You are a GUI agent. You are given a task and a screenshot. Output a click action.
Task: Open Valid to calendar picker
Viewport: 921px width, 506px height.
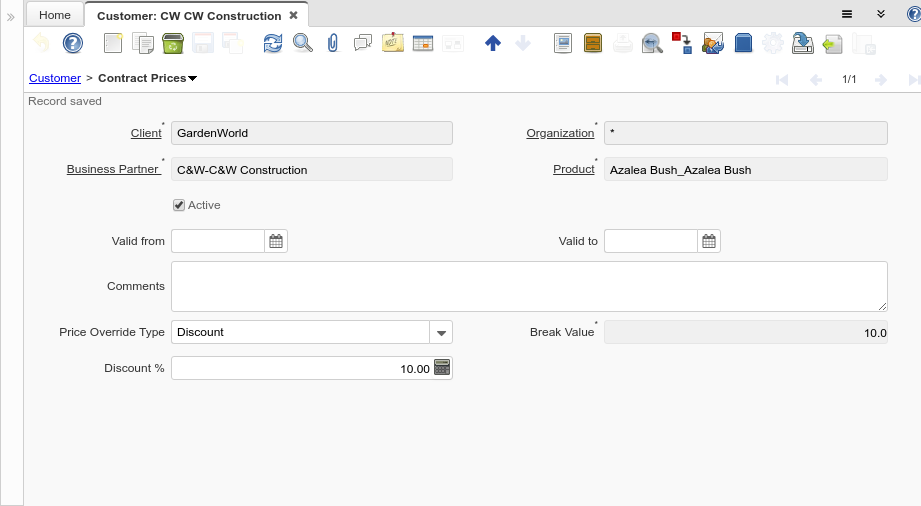pyautogui.click(x=709, y=241)
